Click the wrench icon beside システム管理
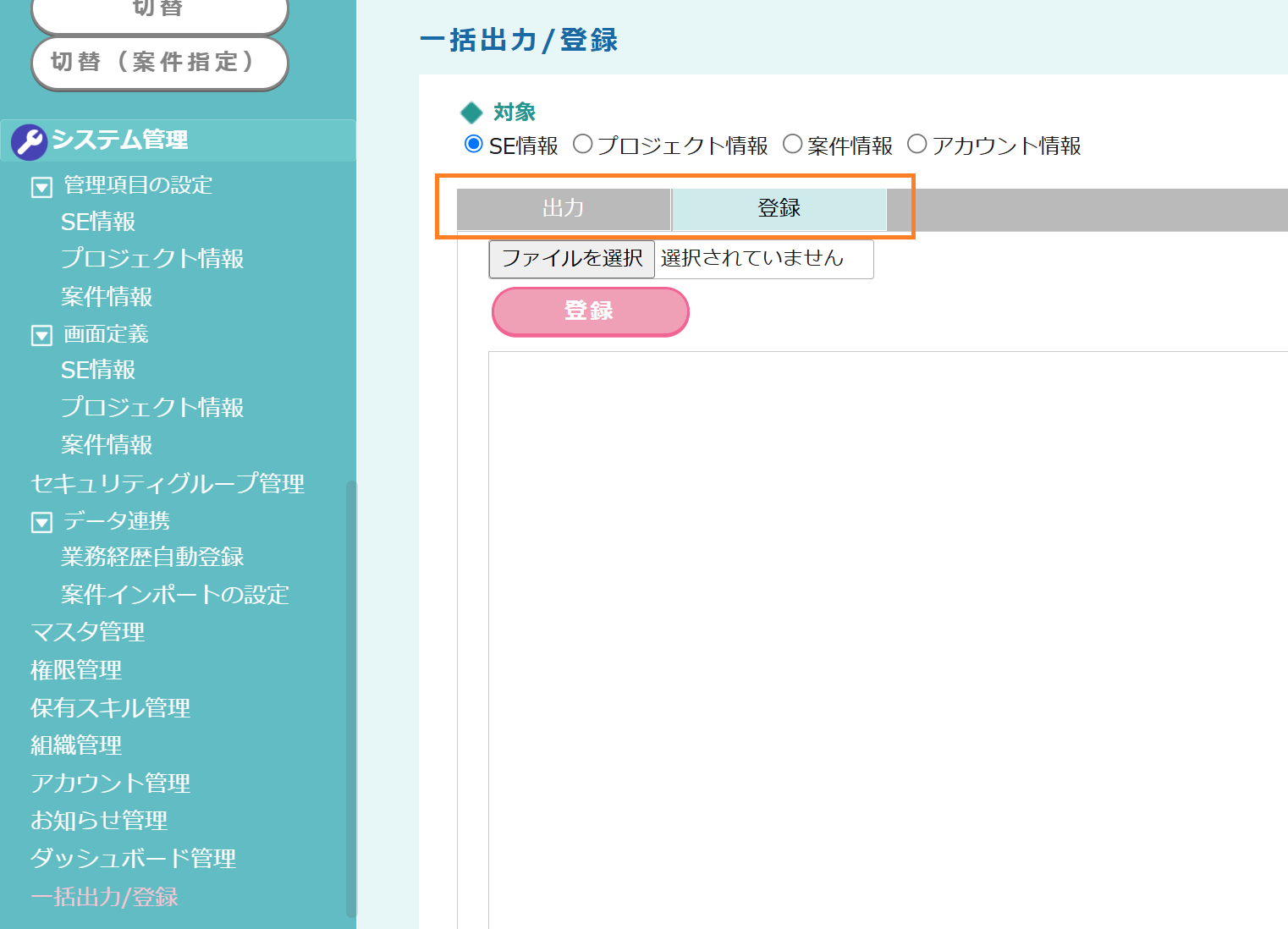This screenshot has height=929, width=1288. pos(29,141)
